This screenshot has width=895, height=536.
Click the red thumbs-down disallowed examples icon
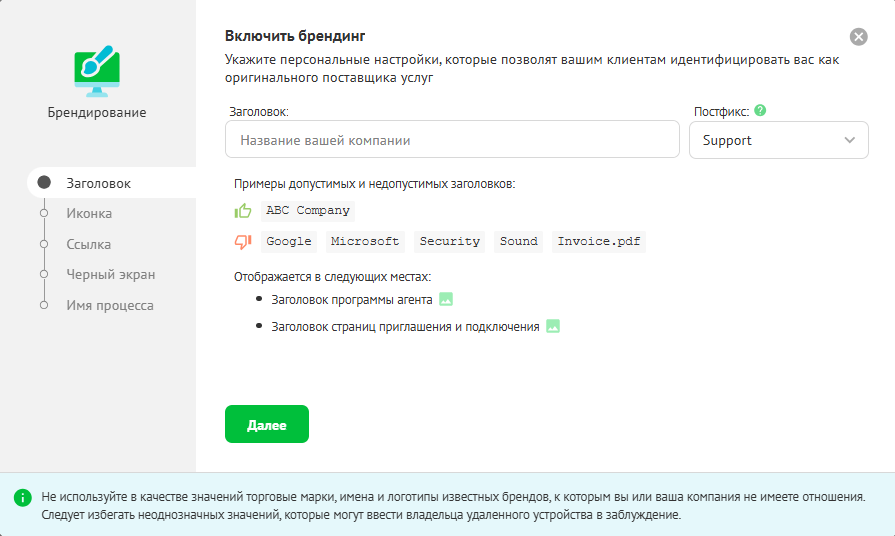coord(242,241)
